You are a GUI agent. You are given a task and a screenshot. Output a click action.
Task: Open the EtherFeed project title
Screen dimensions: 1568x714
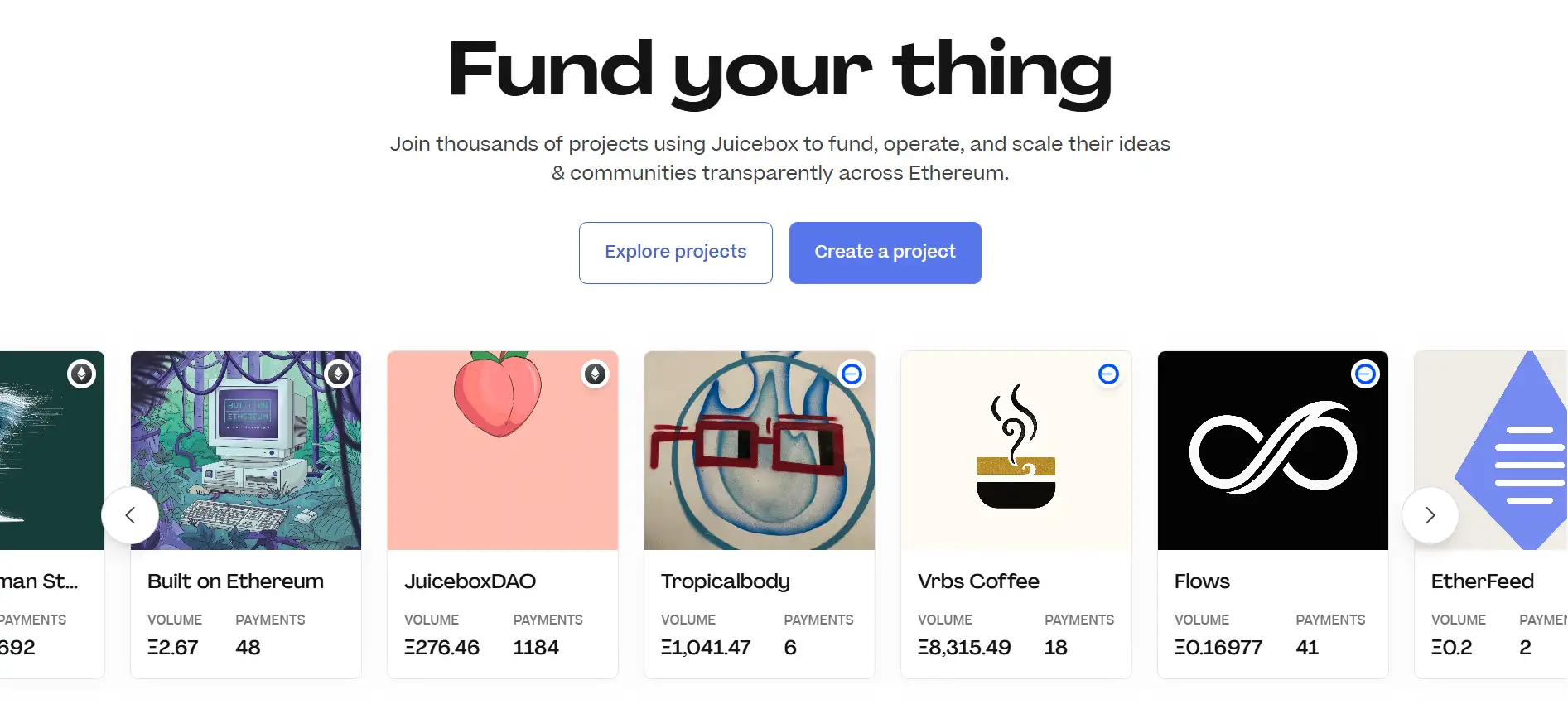[1482, 581]
